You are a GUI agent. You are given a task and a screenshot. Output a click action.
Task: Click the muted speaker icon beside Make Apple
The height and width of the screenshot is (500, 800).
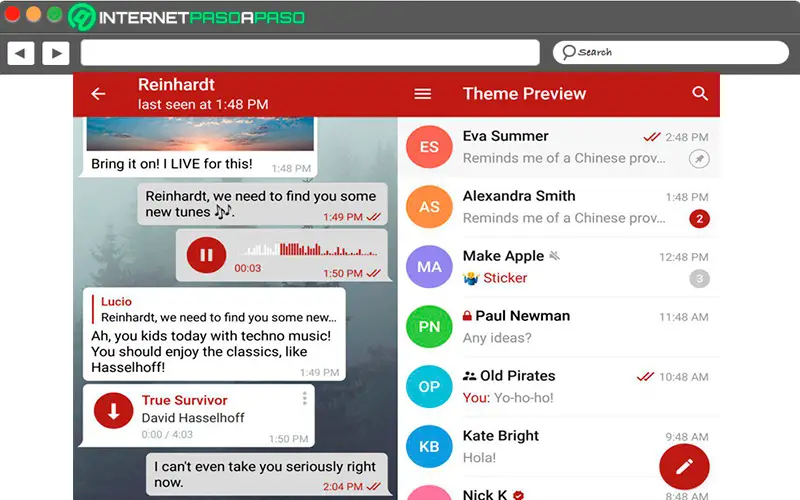coord(555,256)
